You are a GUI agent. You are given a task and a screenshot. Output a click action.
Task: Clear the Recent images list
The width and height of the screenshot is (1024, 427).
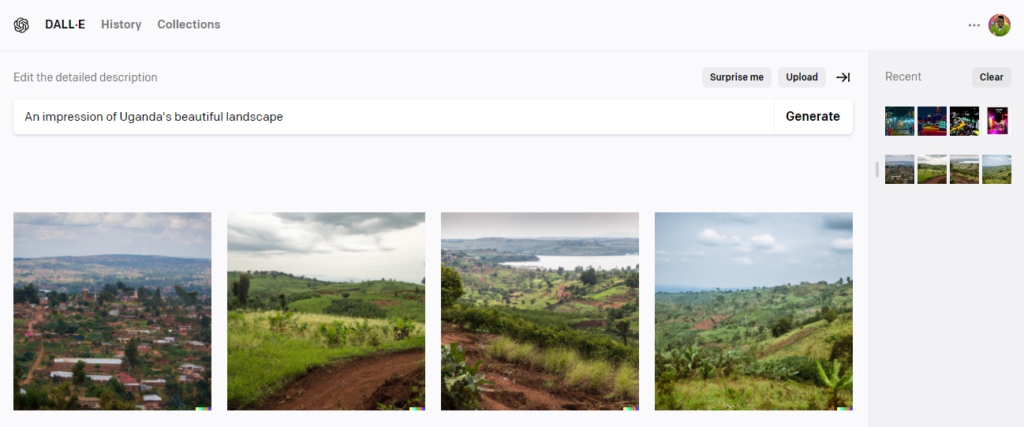tap(991, 77)
